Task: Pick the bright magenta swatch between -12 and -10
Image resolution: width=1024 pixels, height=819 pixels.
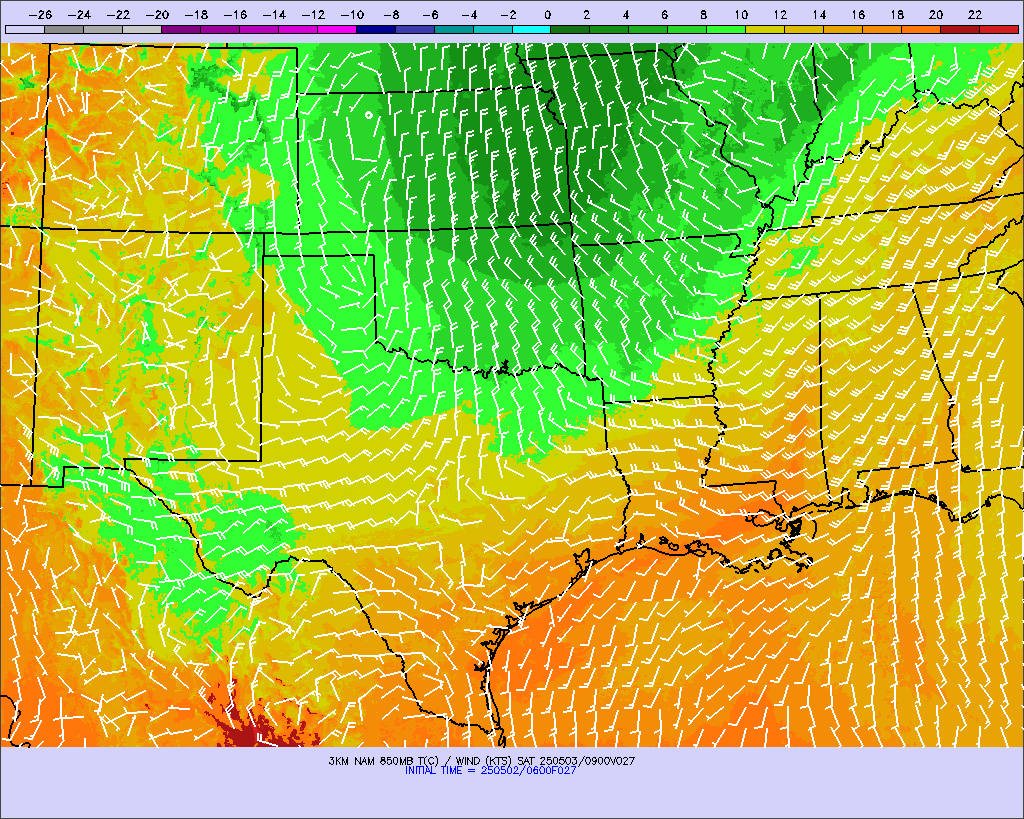Action: [x=337, y=29]
